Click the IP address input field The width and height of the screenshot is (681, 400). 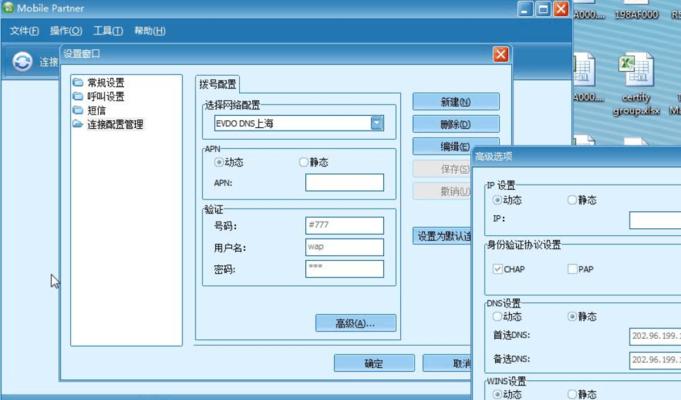tap(655, 220)
